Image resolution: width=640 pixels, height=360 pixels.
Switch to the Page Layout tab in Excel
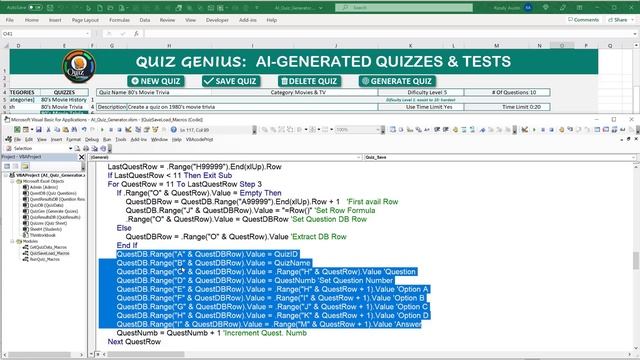(x=85, y=20)
